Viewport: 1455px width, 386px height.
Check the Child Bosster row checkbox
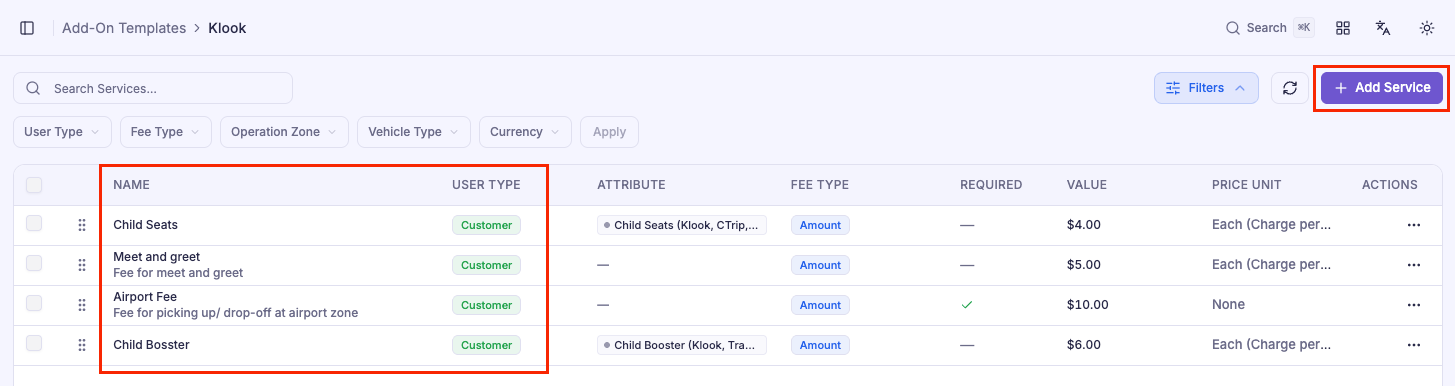pyautogui.click(x=34, y=343)
